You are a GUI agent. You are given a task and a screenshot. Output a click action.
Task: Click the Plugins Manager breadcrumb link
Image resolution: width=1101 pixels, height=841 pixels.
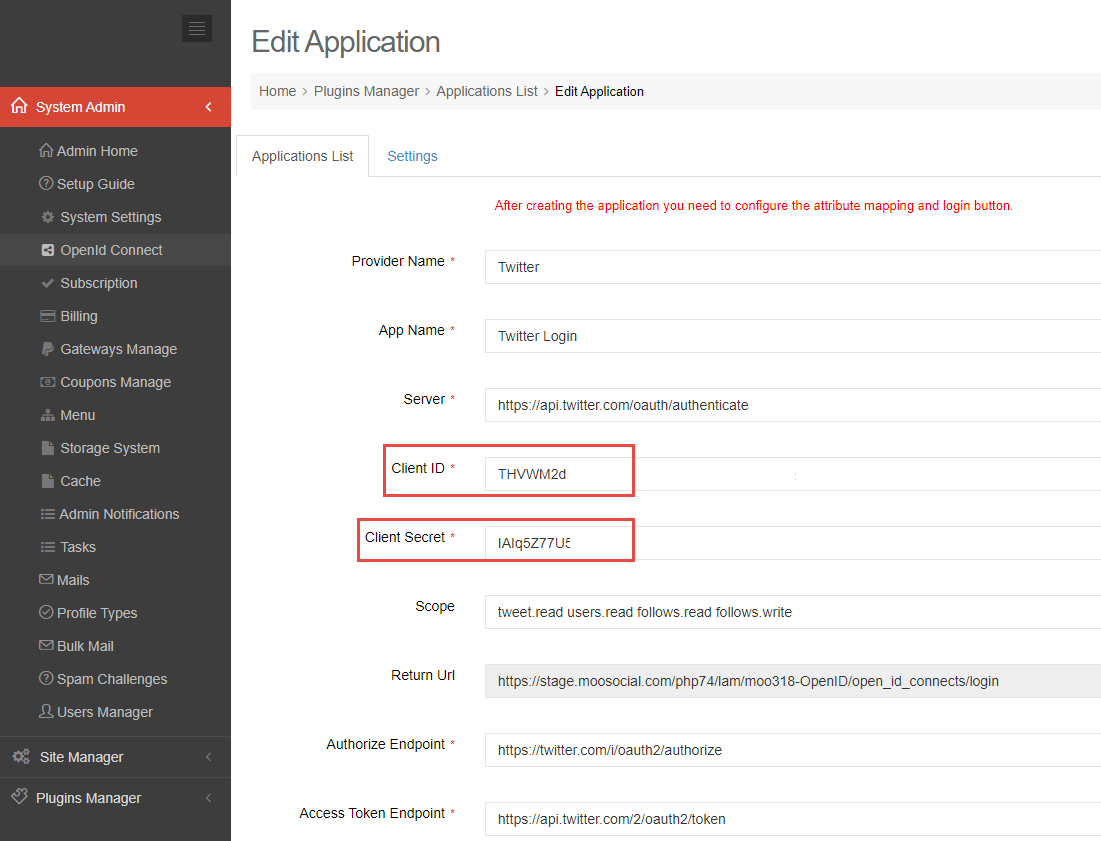pos(366,91)
